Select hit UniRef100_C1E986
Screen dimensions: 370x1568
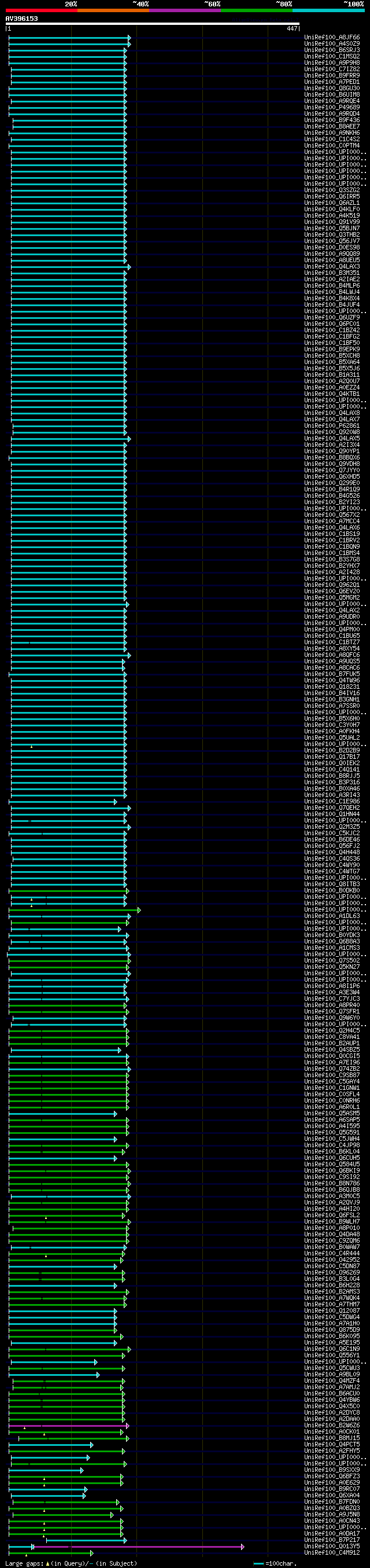[x=332, y=802]
